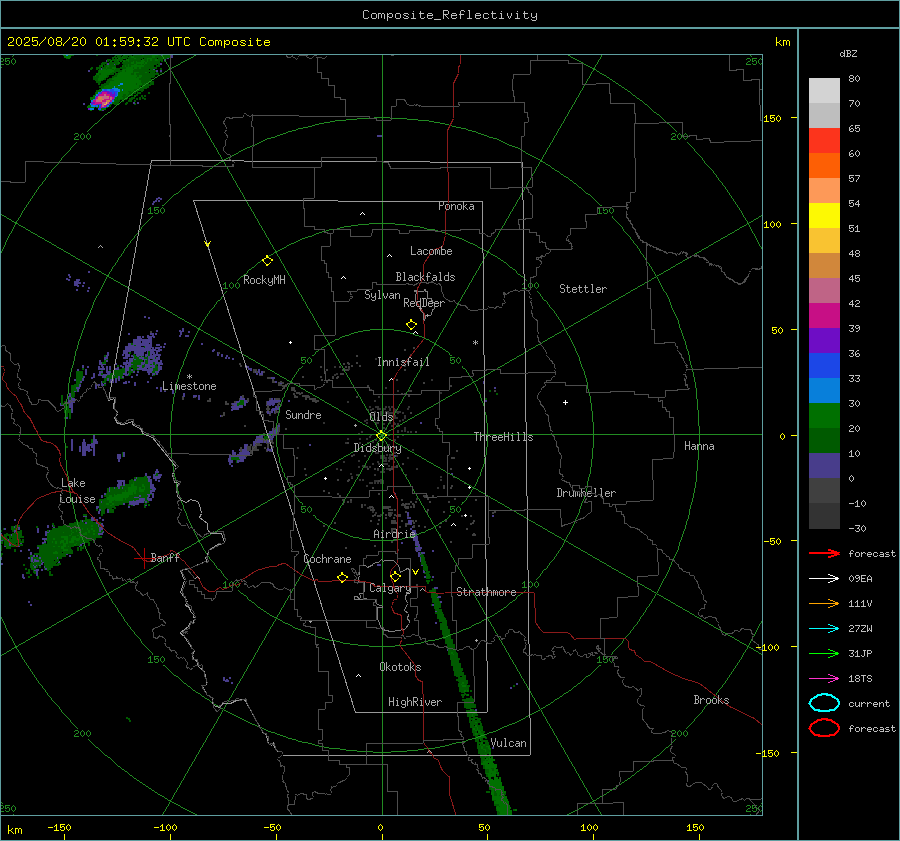This screenshot has height=841, width=900.
Task: Click the Lacombe city label
Action: click(x=431, y=251)
